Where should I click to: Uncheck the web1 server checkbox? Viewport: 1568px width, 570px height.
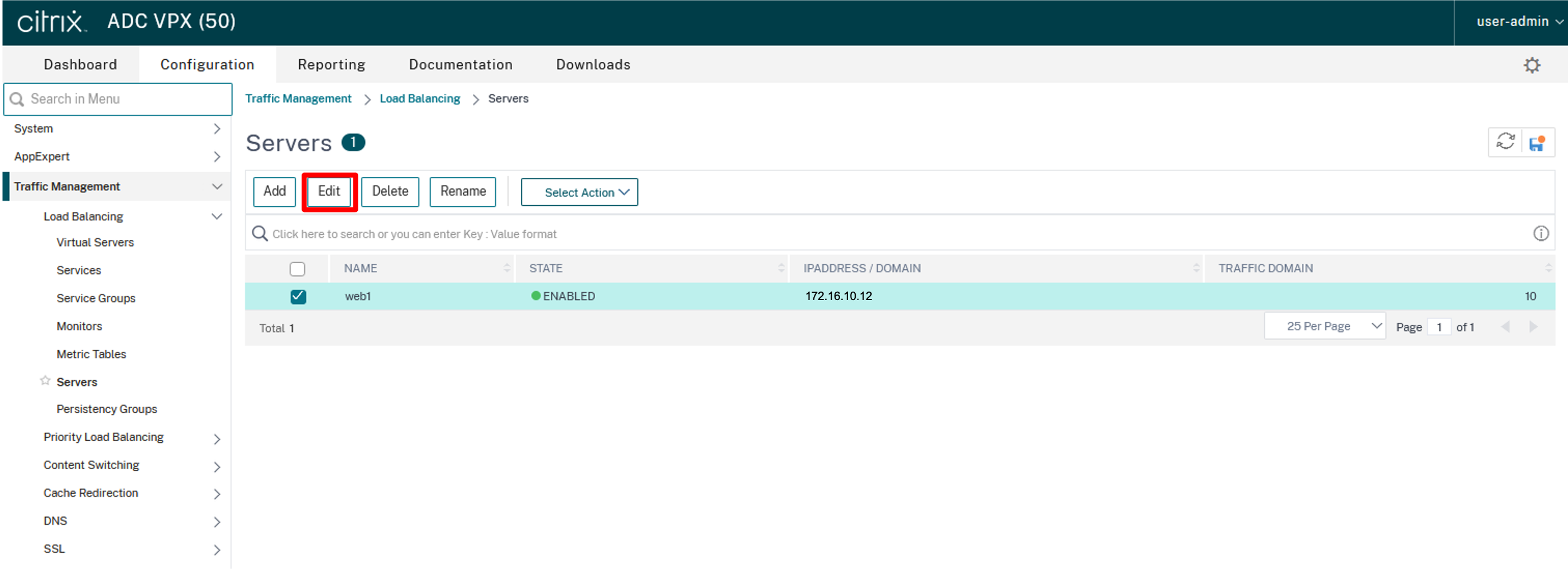[298, 296]
